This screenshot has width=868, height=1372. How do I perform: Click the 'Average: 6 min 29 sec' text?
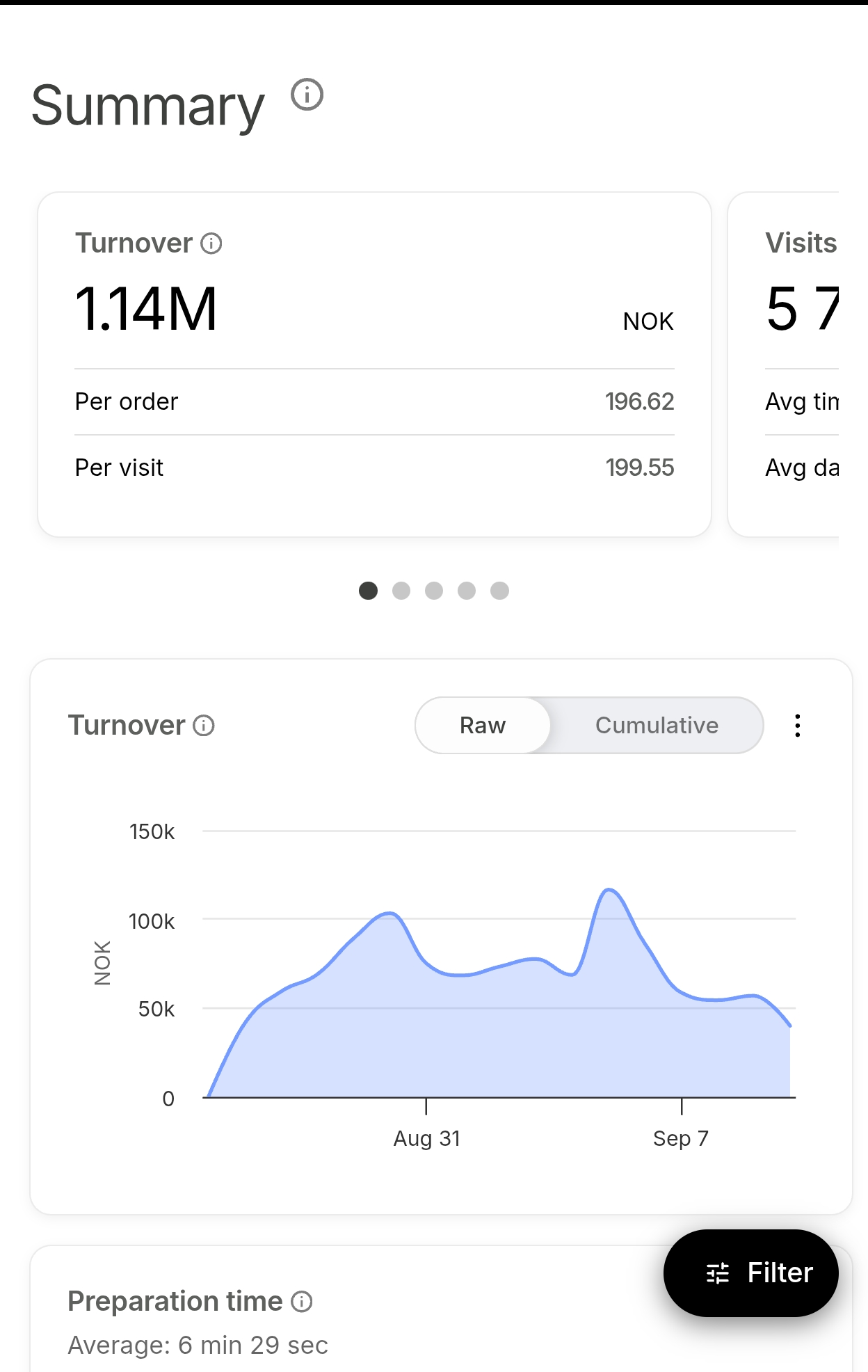click(x=198, y=1346)
